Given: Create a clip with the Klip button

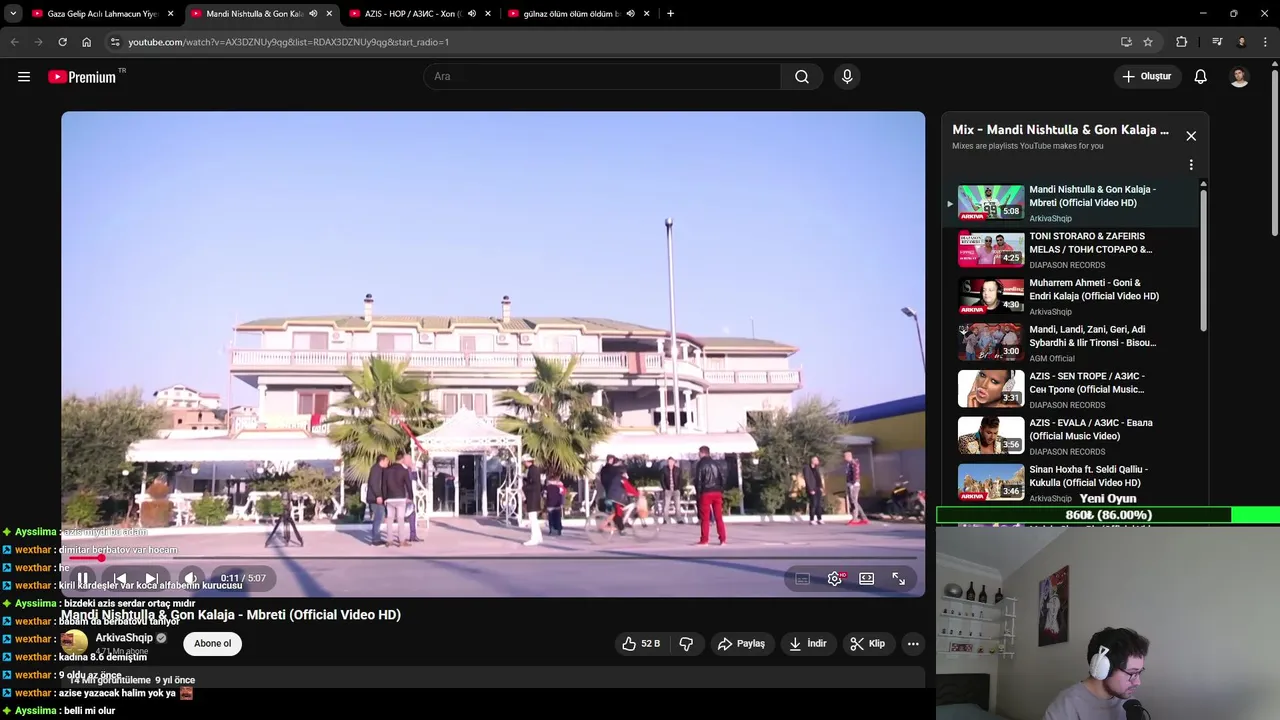Looking at the screenshot, I should click(x=867, y=644).
